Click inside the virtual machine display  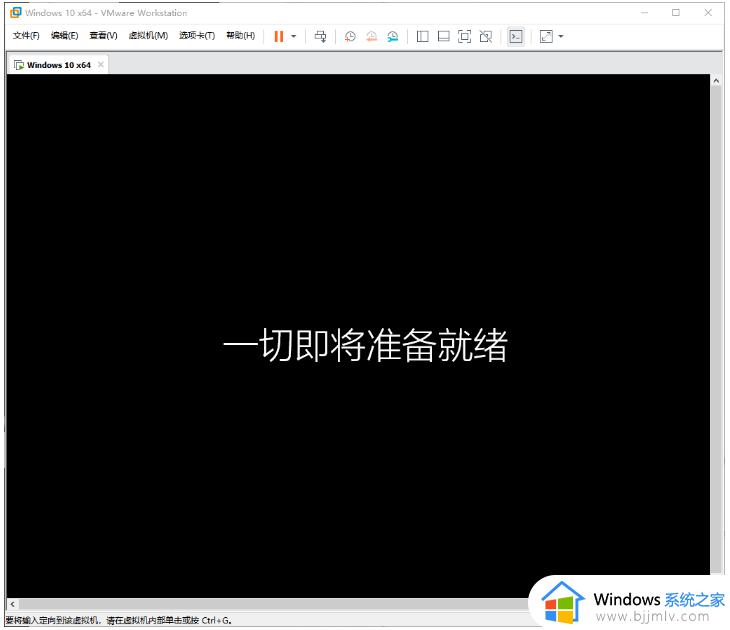358,335
